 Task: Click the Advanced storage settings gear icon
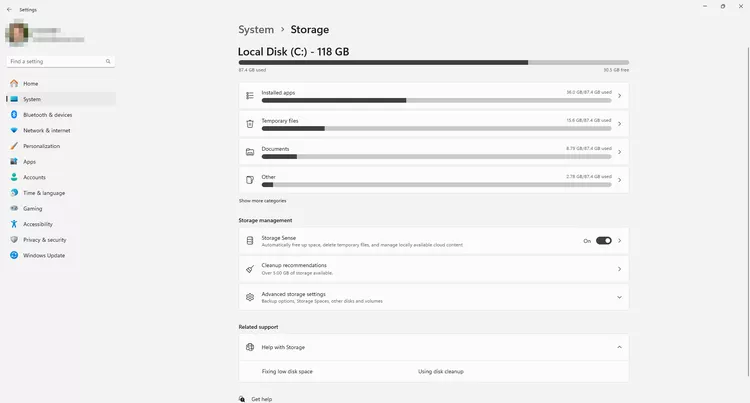250,297
